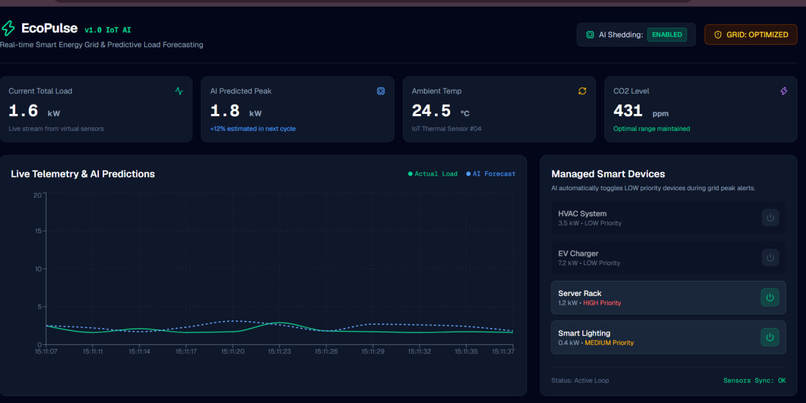Screen dimensions: 806x403
Task: Toggle the AI Shedding ENABLED badge
Action: click(667, 35)
